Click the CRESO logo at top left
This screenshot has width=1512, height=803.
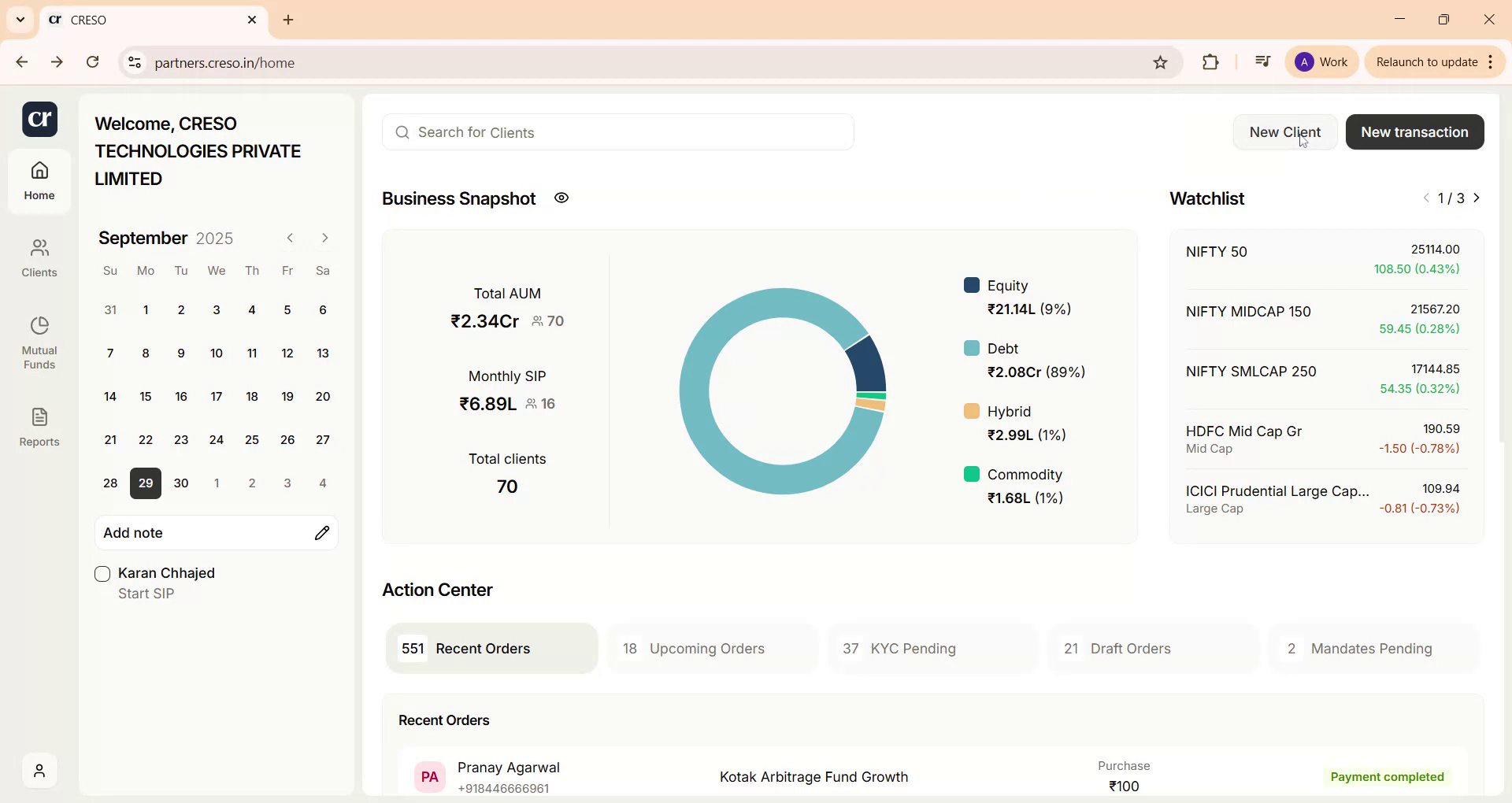point(39,119)
